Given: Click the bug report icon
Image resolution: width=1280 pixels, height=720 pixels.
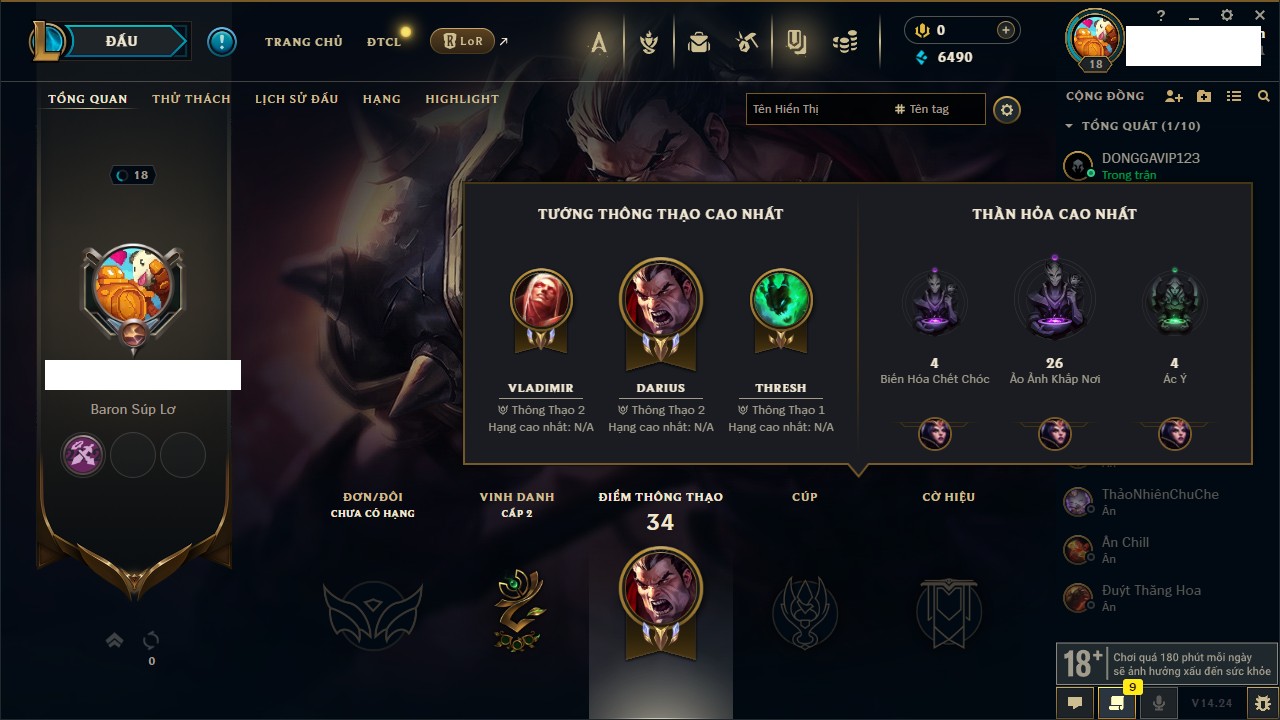Looking at the screenshot, I should pyautogui.click(x=1262, y=703).
